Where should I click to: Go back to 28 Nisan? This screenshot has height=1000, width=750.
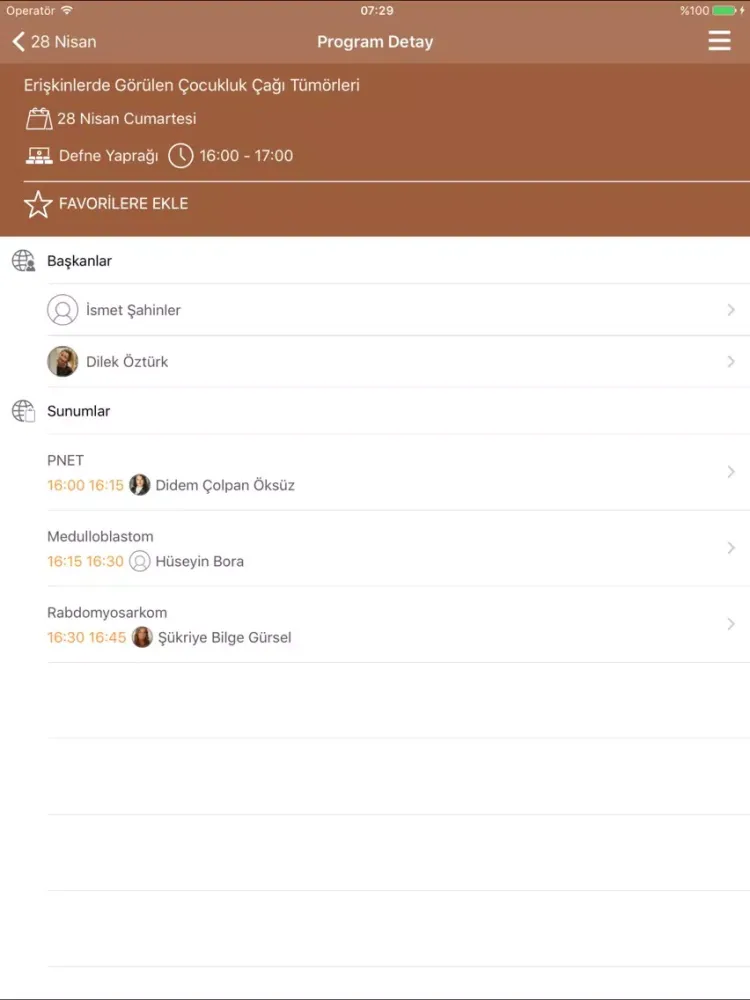(54, 41)
